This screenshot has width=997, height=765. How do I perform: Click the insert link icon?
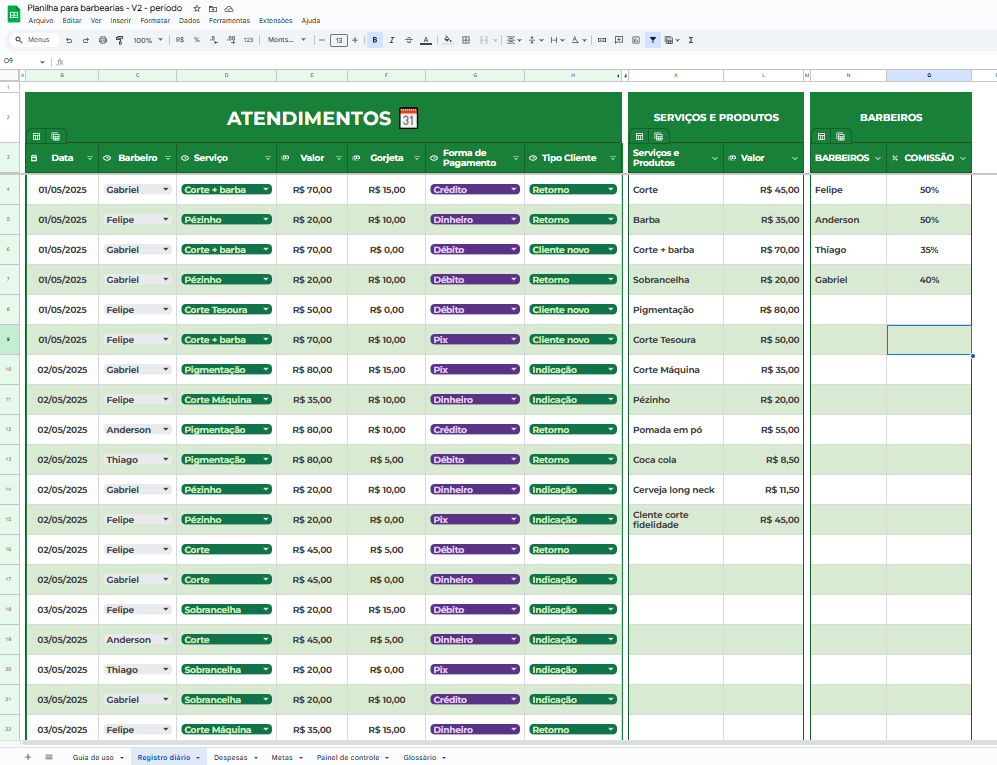[x=601, y=40]
